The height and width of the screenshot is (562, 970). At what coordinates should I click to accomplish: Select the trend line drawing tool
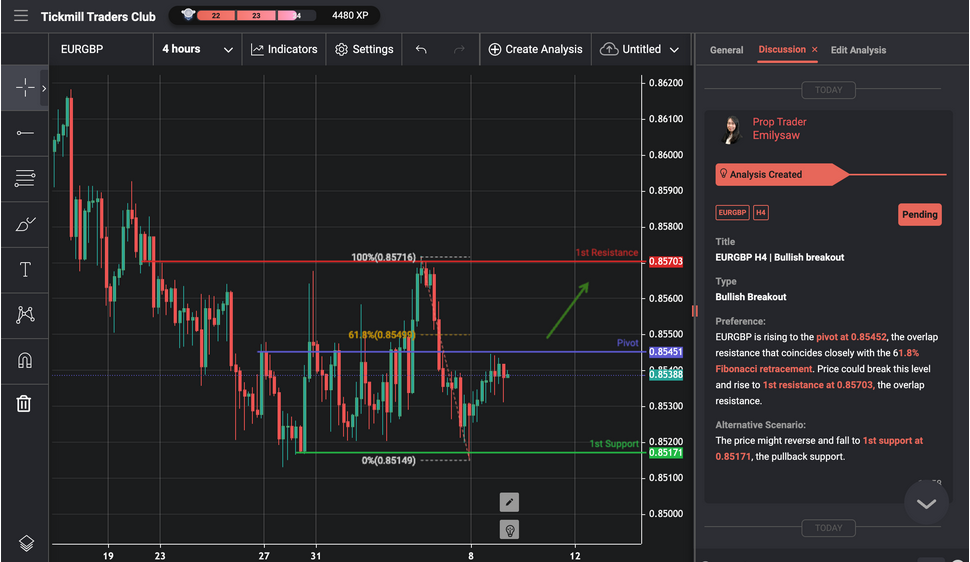(x=25, y=133)
